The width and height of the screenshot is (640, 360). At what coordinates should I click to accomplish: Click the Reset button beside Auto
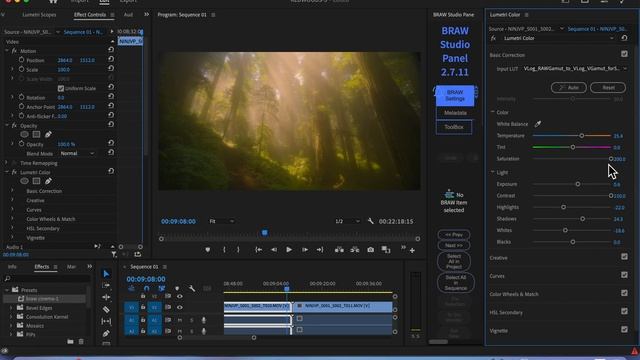point(608,87)
